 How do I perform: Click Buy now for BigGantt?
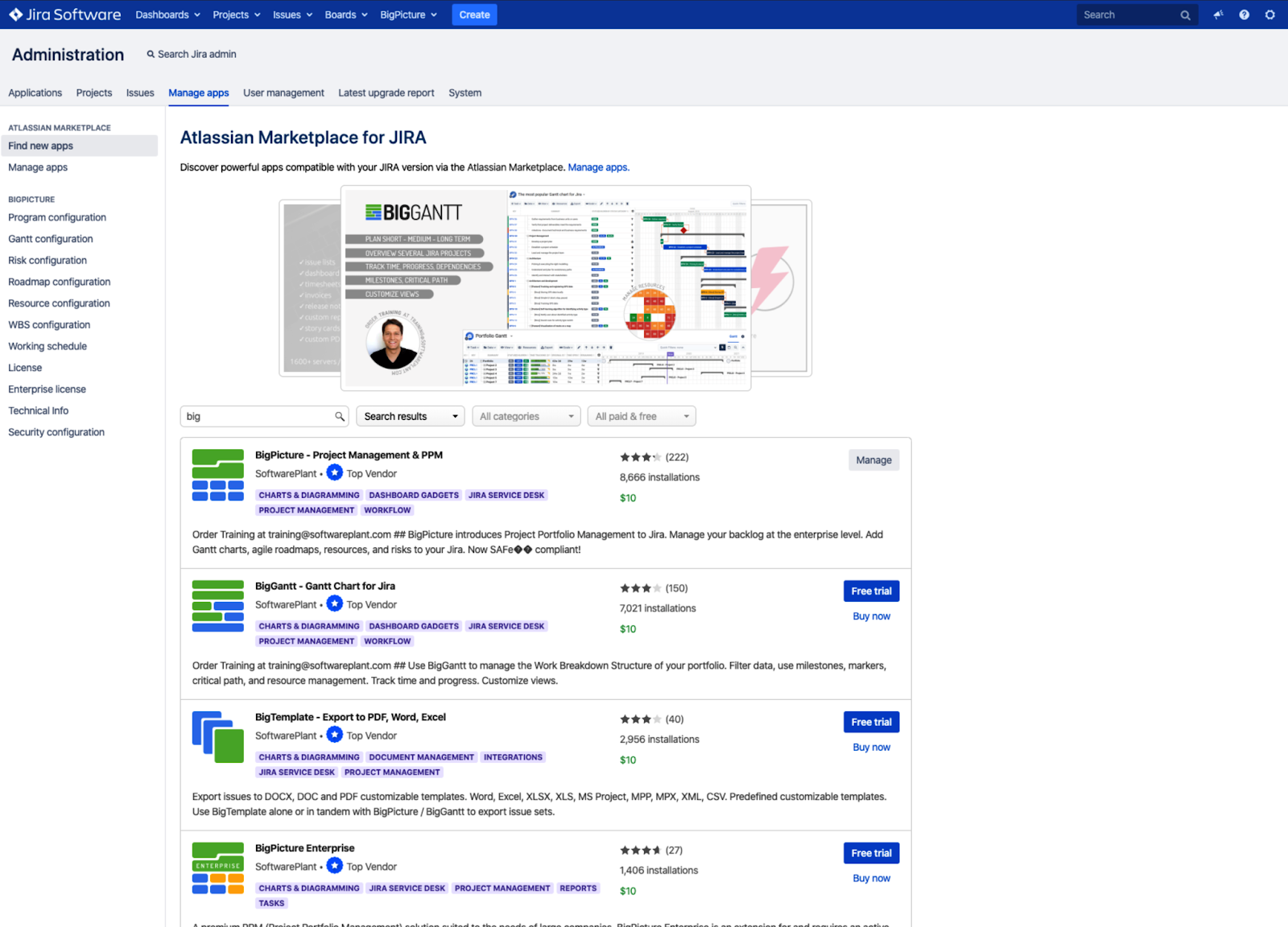pos(871,616)
